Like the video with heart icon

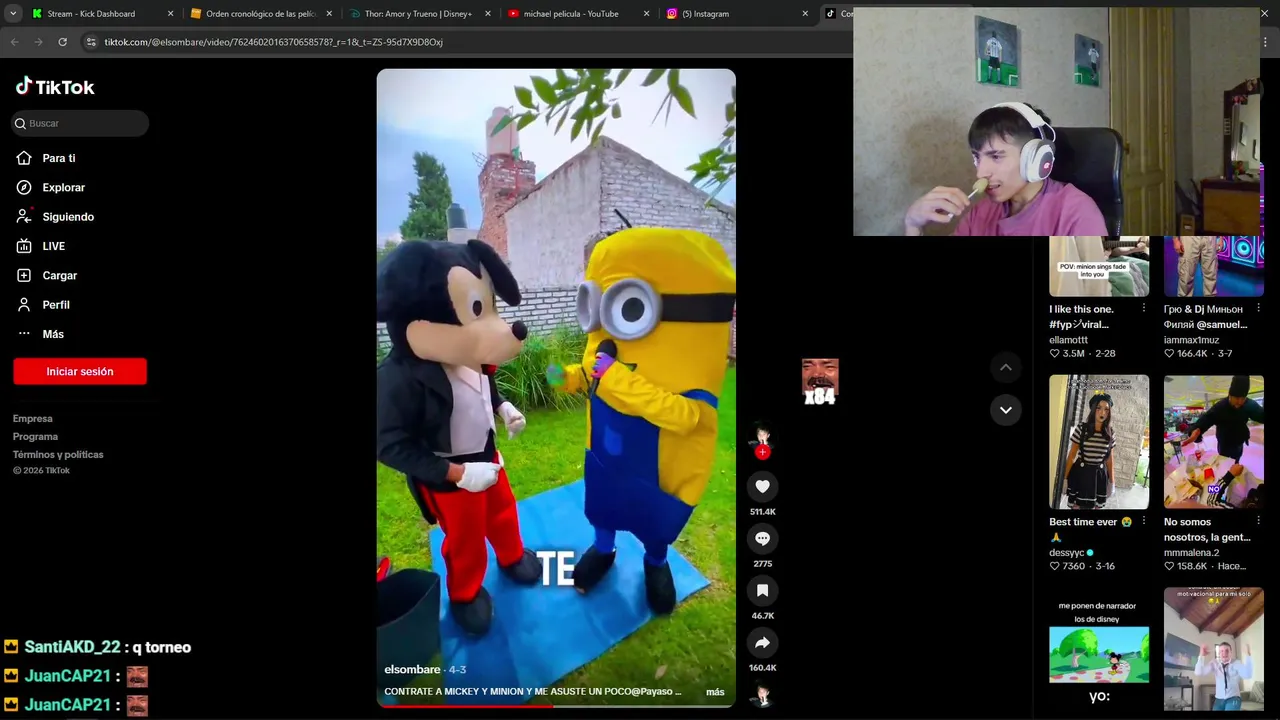click(x=762, y=486)
